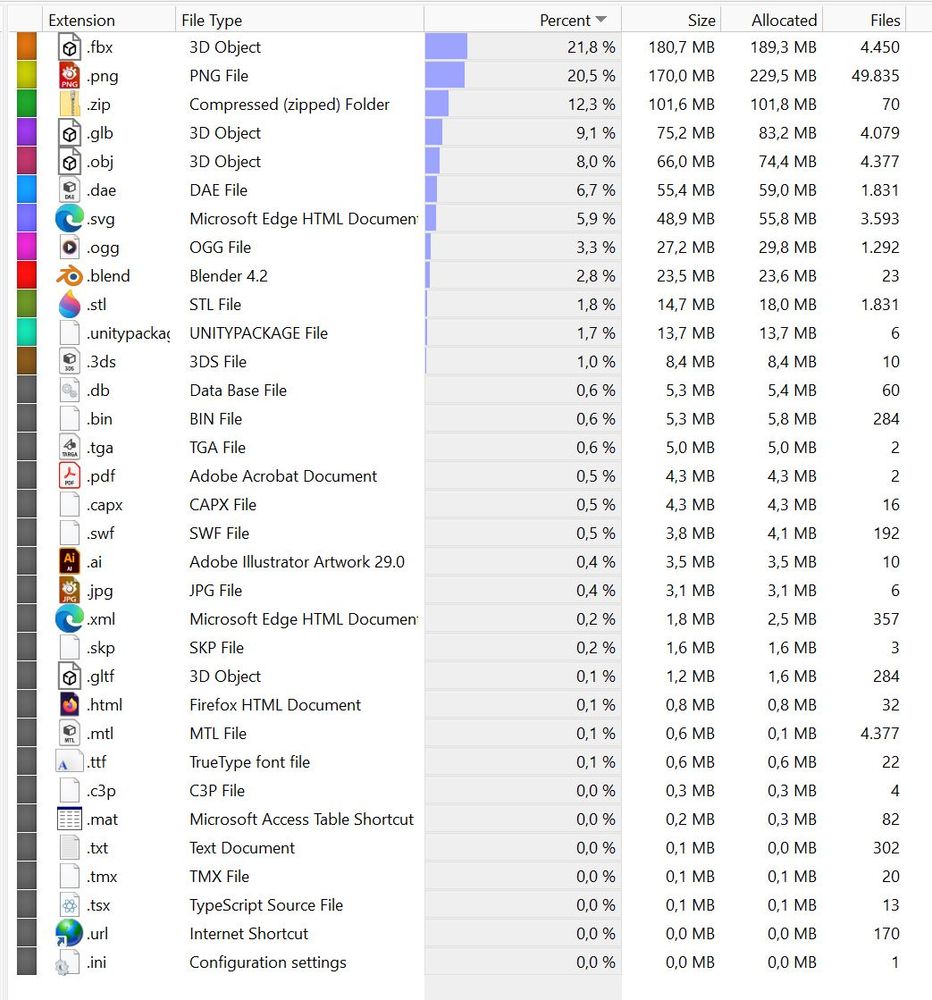This screenshot has width=932, height=1000.
Task: Toggle the Percent column sort arrow
Action: pyautogui.click(x=601, y=20)
